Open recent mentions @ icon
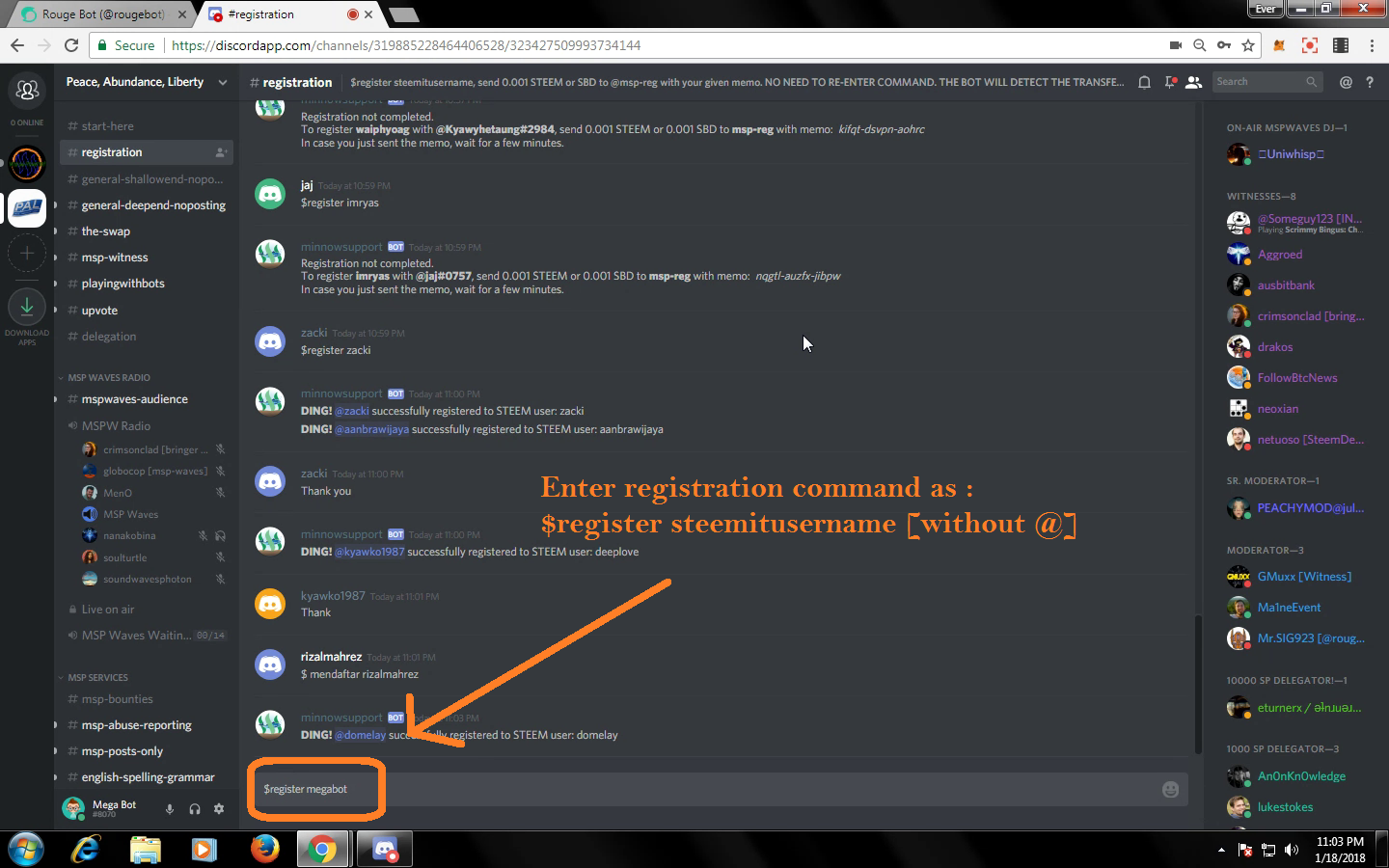 tap(1346, 82)
